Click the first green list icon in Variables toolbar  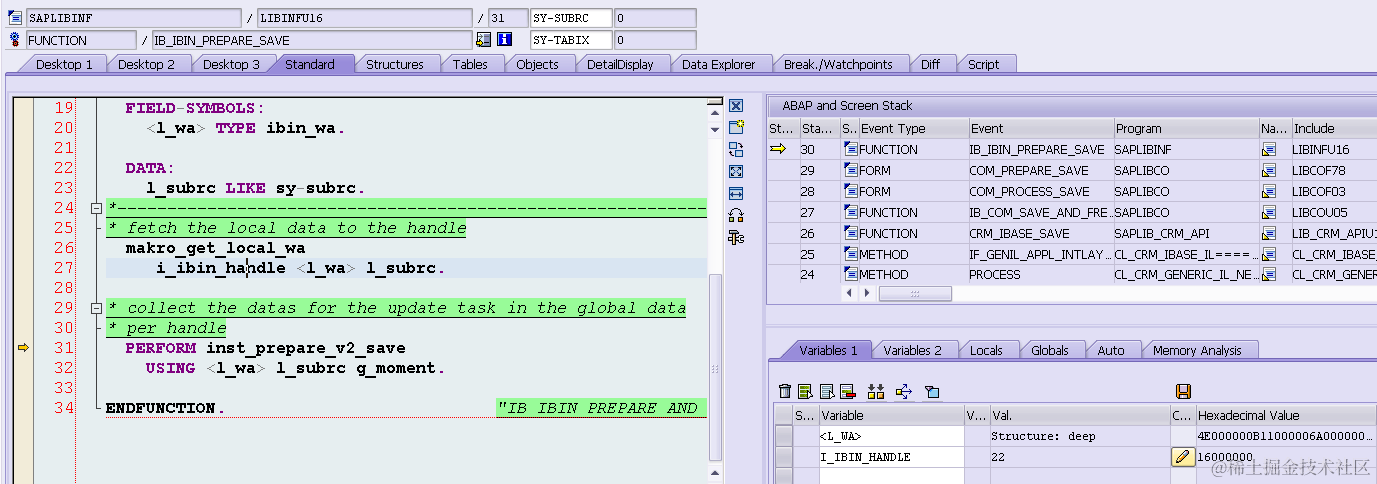[806, 391]
